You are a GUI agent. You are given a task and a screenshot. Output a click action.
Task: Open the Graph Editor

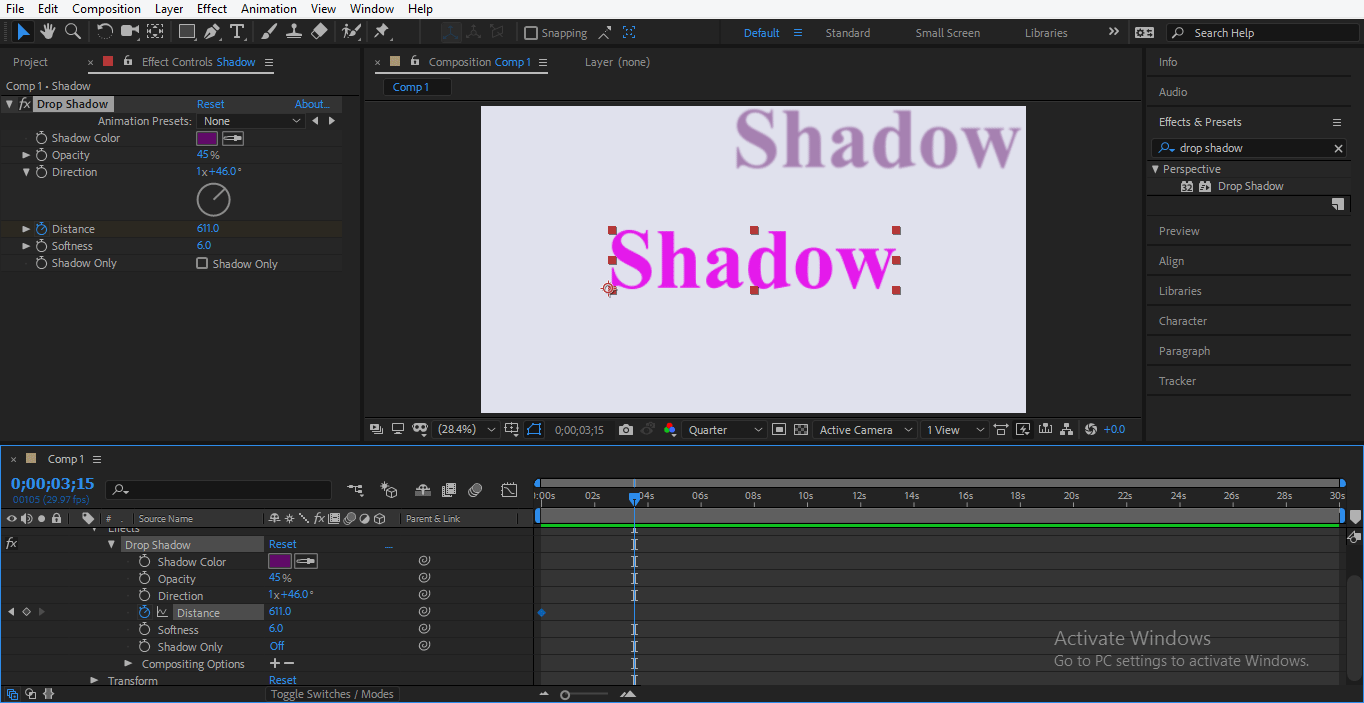[x=509, y=490]
